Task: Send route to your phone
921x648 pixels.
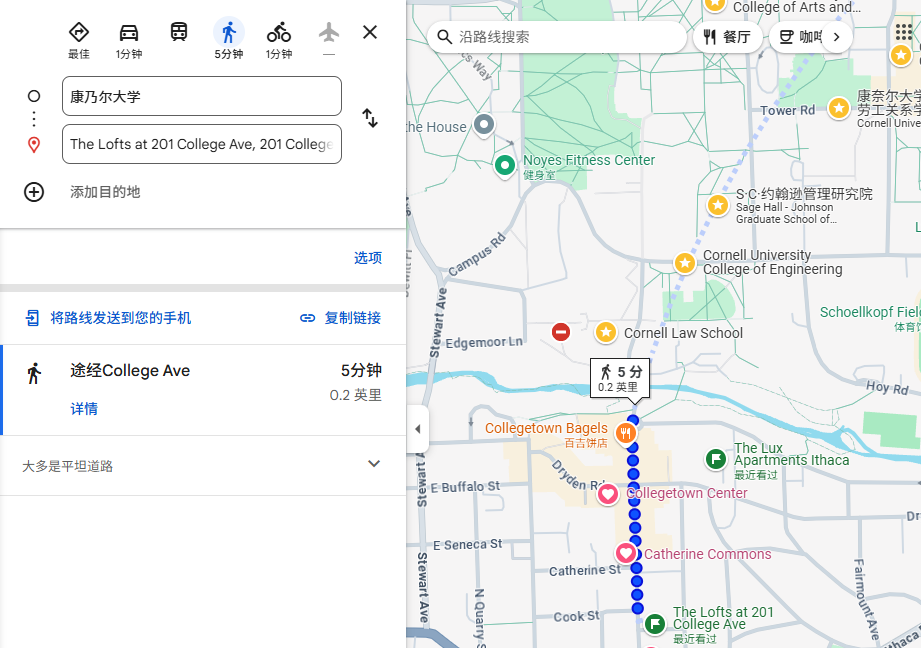Action: click(x=108, y=318)
